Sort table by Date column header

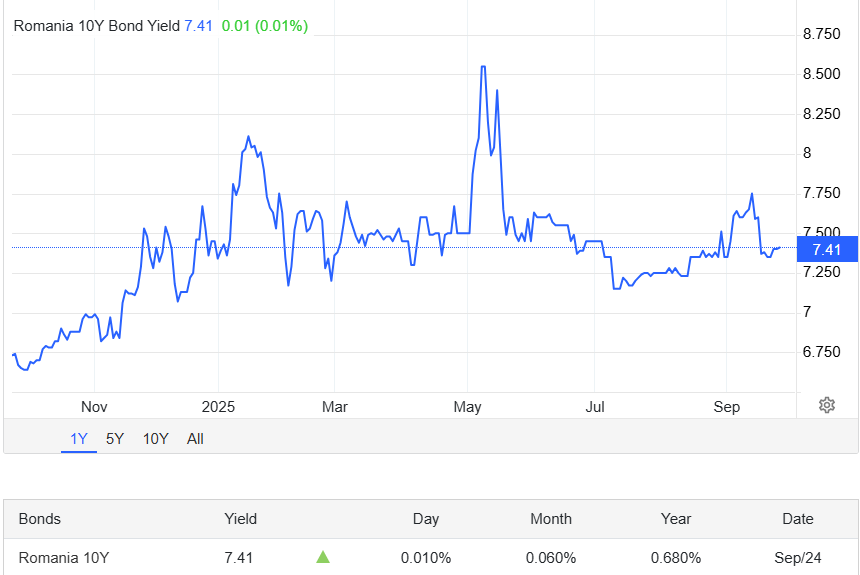coord(797,519)
